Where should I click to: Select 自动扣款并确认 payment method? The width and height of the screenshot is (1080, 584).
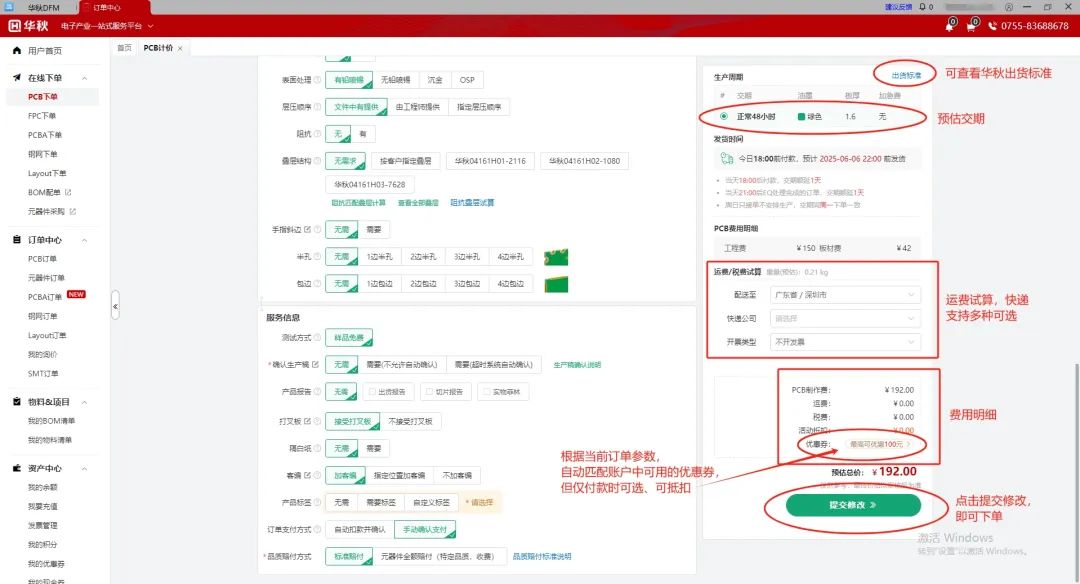tap(360, 530)
